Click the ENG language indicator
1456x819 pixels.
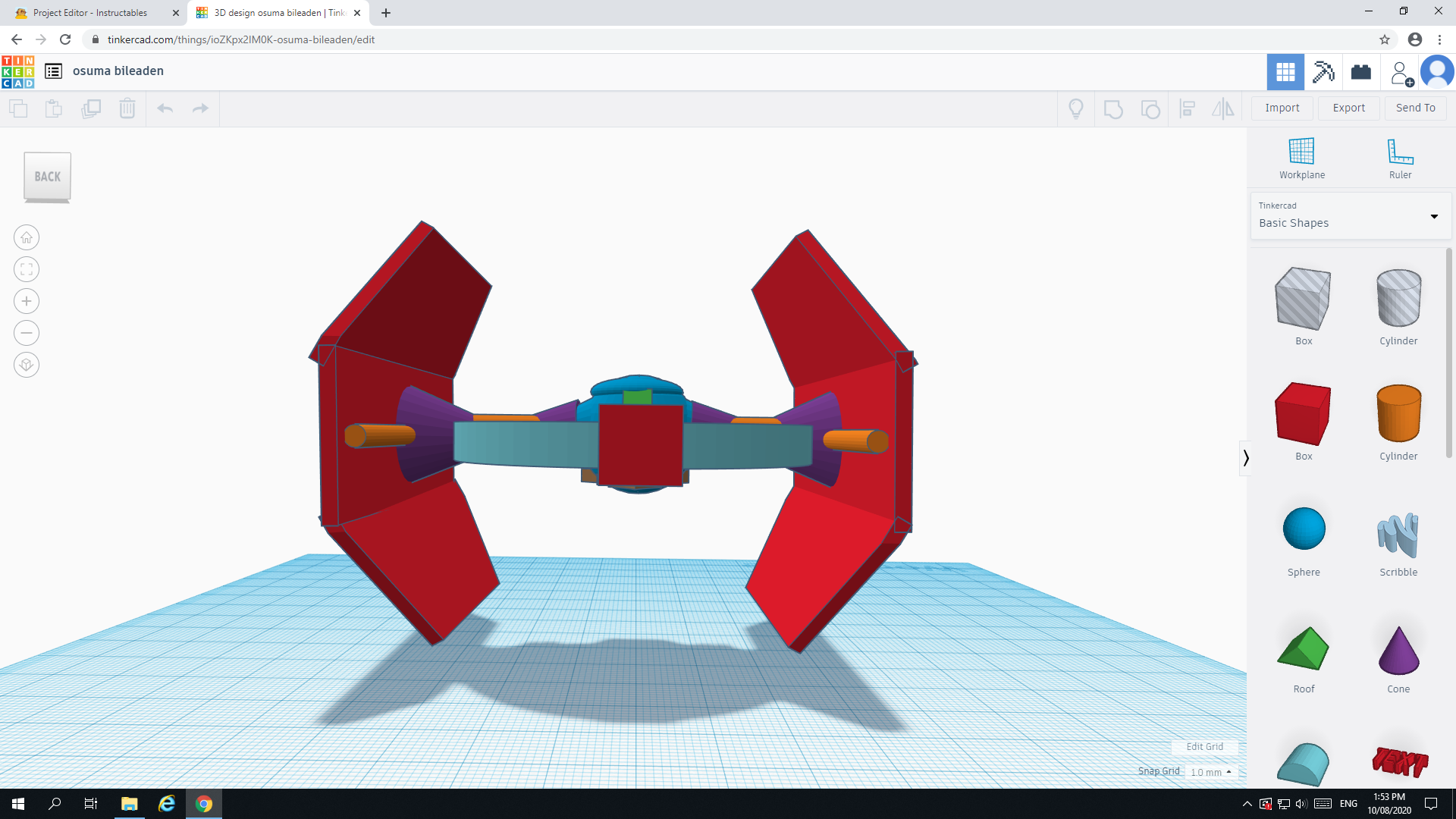1348,804
